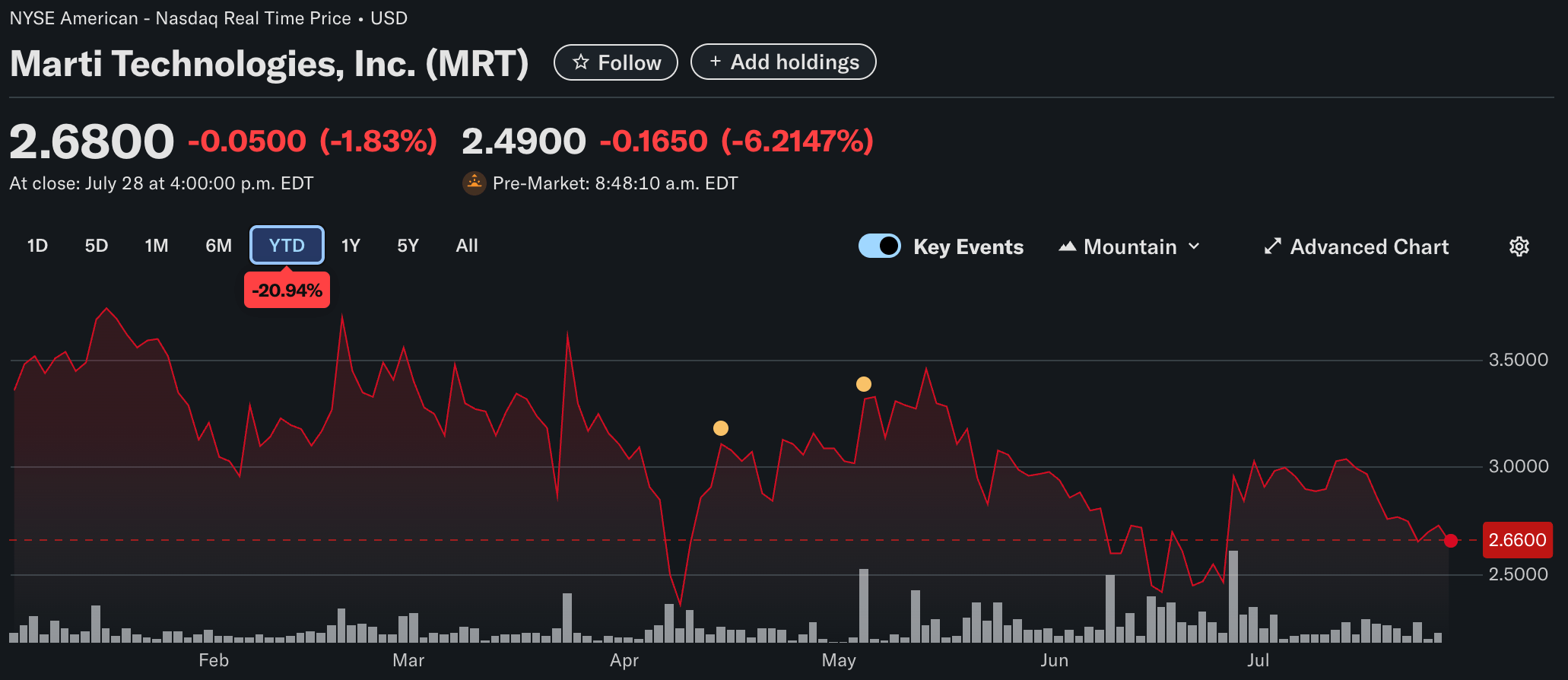The width and height of the screenshot is (1568, 680).
Task: Select the YTD range tab
Action: (x=287, y=246)
